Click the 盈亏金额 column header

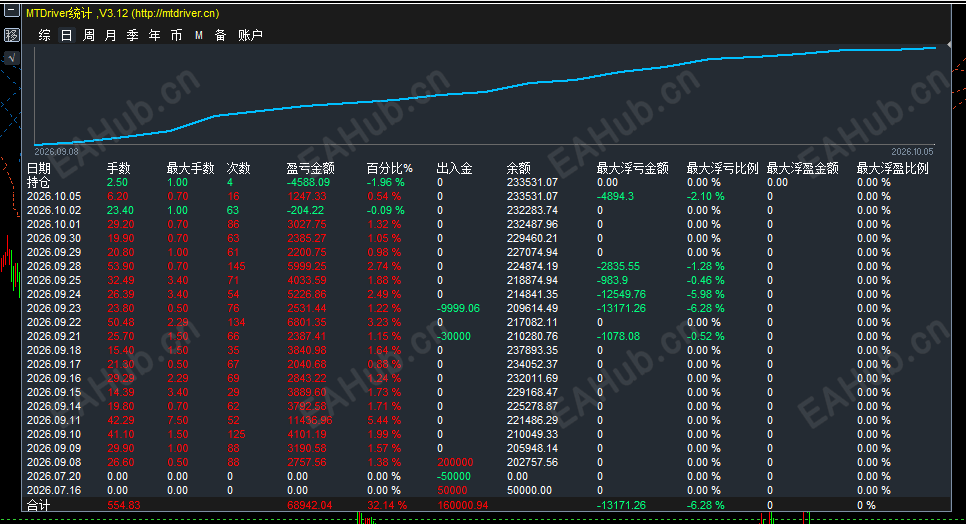click(310, 168)
